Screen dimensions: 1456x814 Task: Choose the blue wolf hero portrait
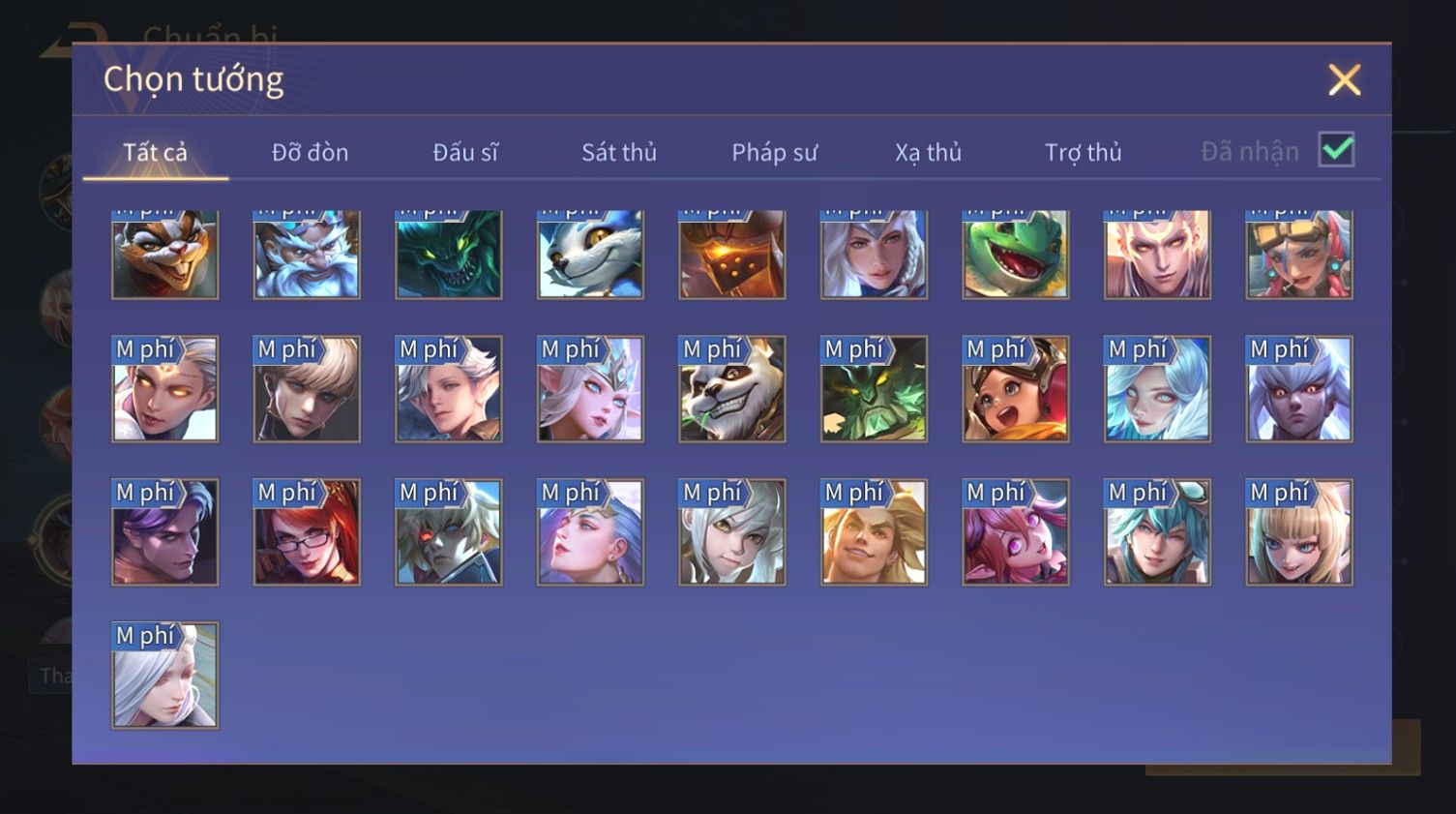click(590, 255)
